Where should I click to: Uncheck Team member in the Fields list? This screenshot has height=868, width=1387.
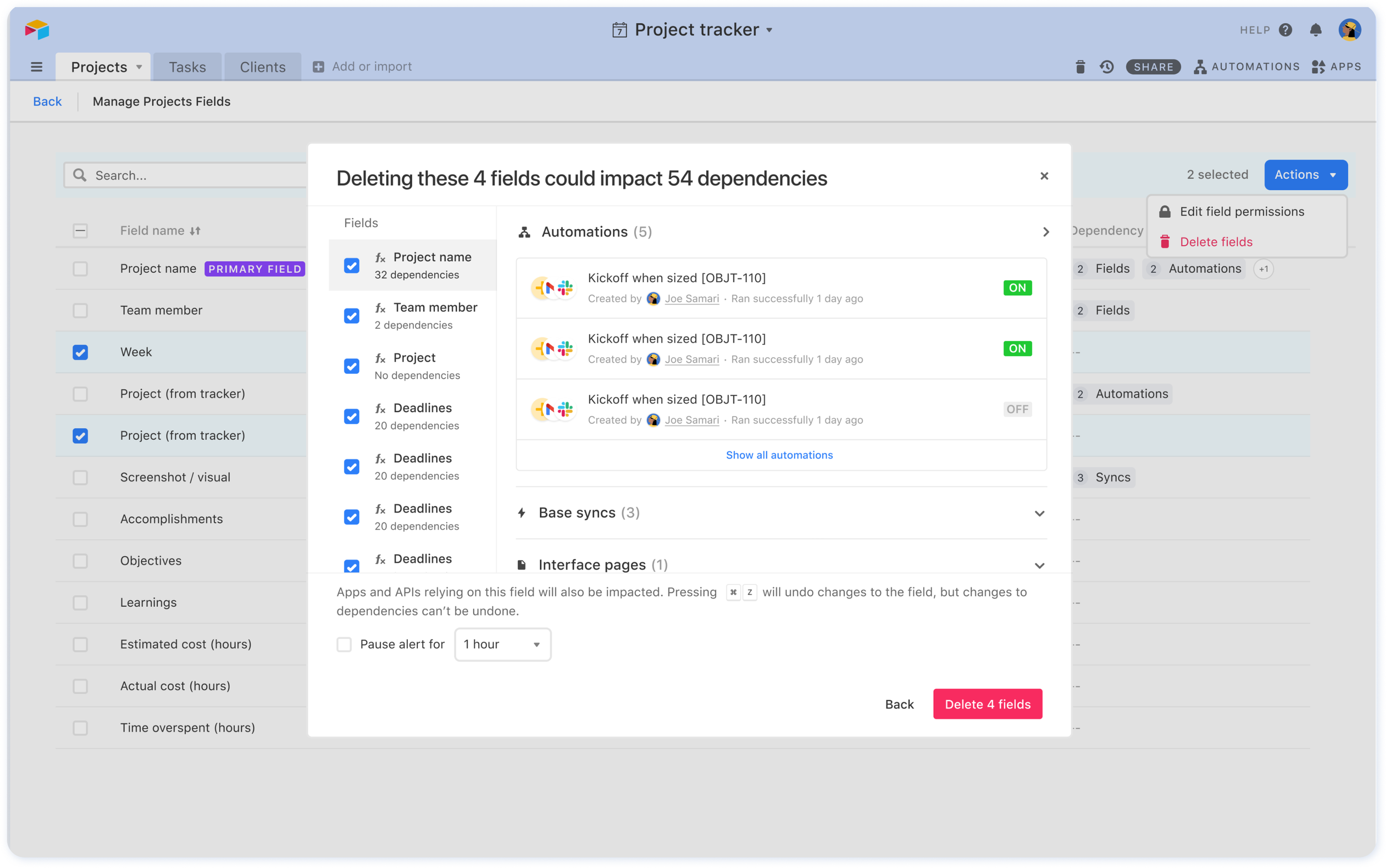coord(351,316)
